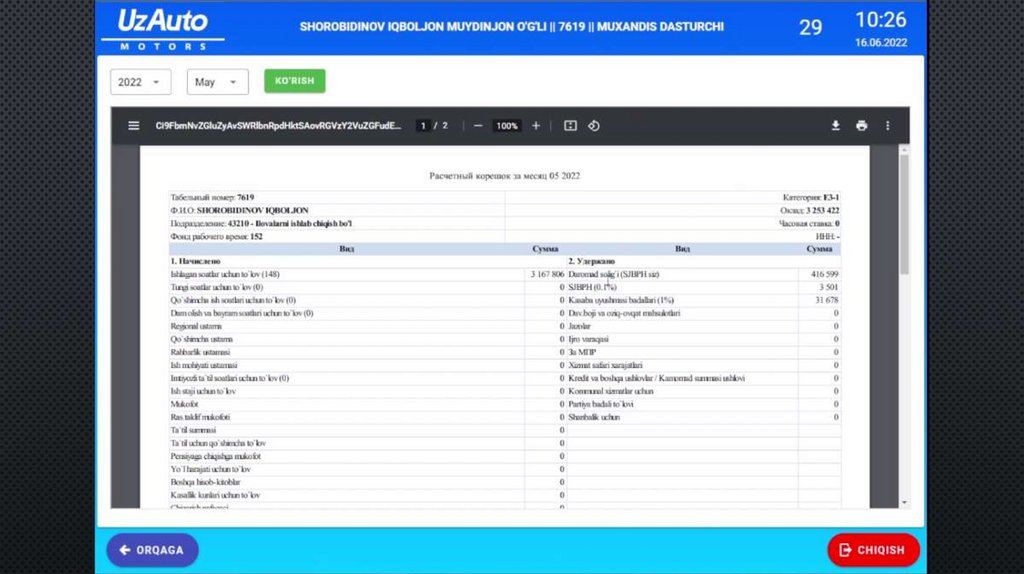Log out using the CHIQISH button

[x=873, y=550]
